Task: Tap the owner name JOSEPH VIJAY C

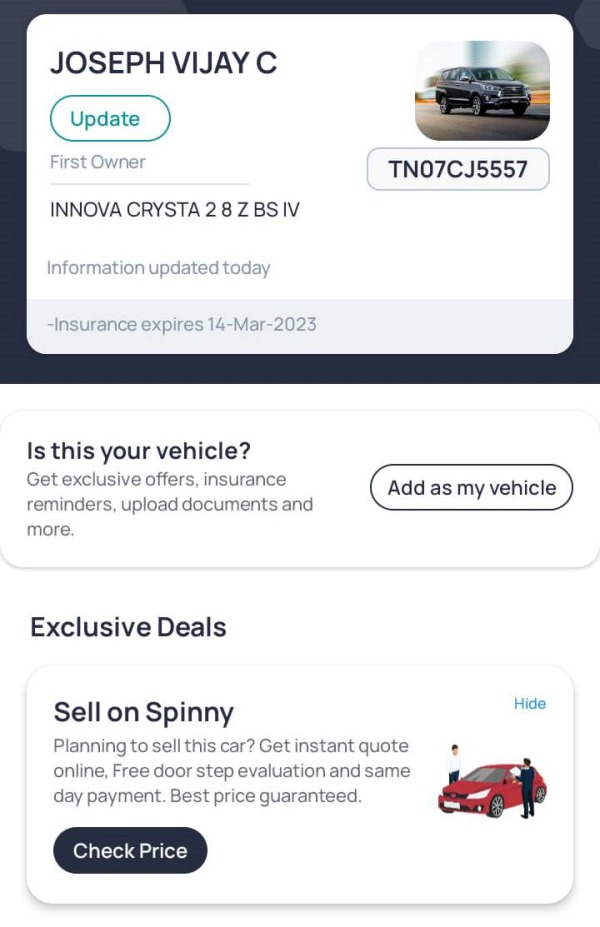Action: [x=164, y=63]
